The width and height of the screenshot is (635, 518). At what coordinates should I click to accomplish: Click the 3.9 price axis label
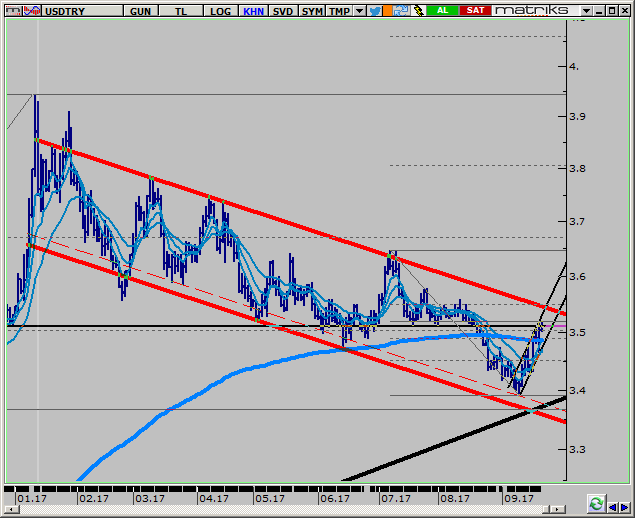[577, 117]
